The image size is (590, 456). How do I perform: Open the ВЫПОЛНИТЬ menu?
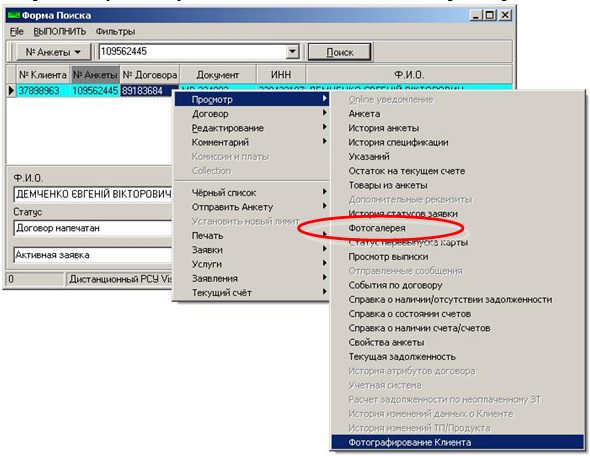tap(60, 32)
